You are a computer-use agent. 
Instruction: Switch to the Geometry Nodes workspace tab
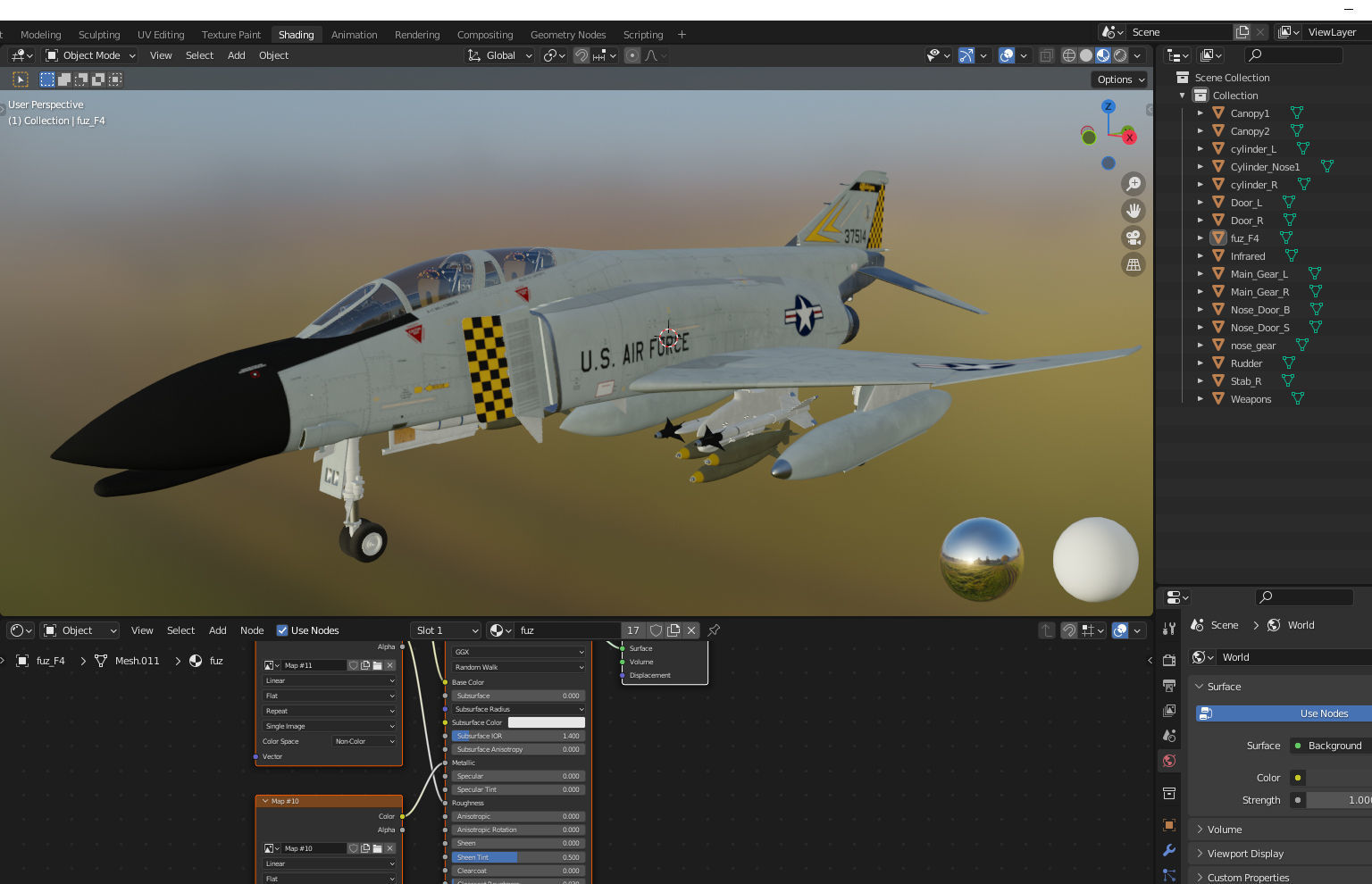click(x=568, y=35)
